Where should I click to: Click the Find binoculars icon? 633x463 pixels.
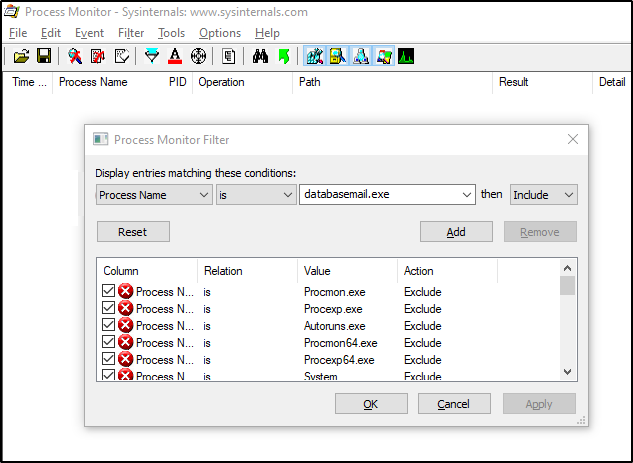pyautogui.click(x=260, y=56)
